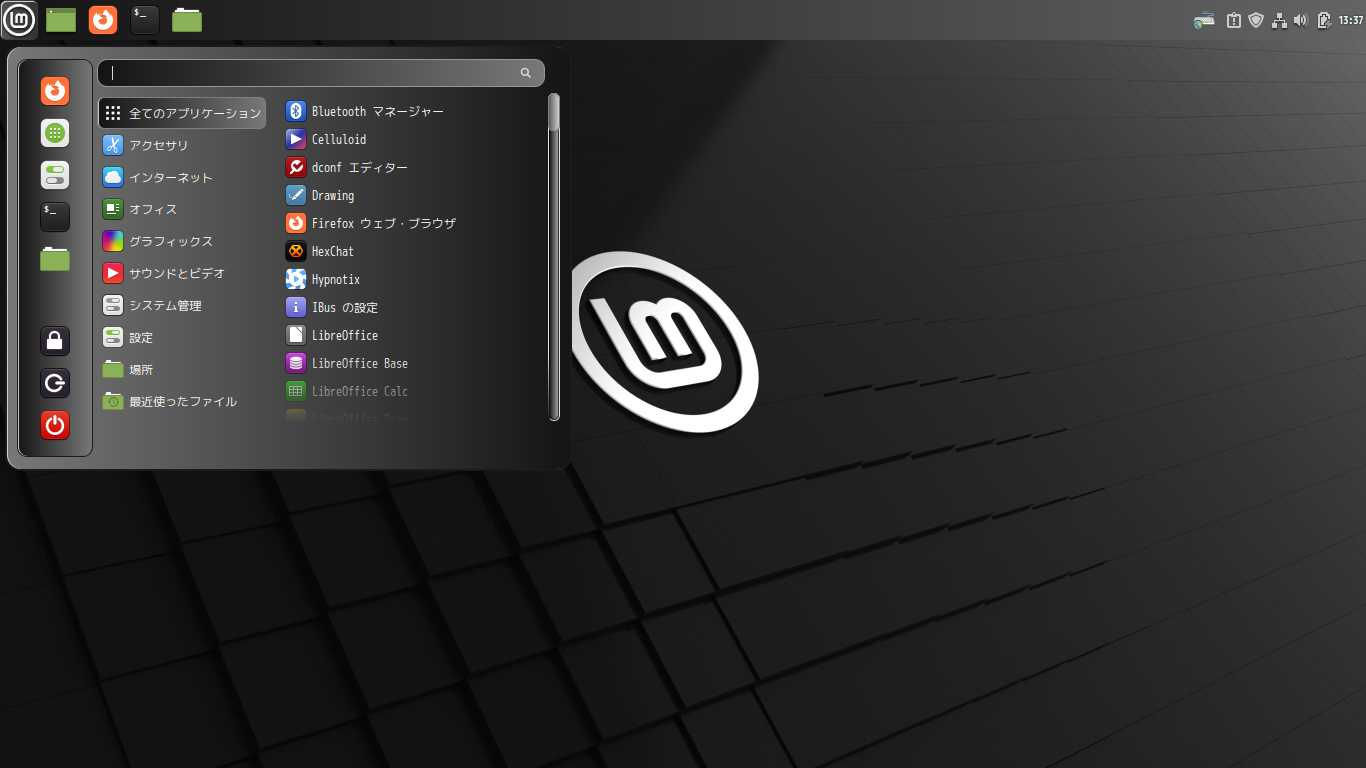1366x768 pixels.
Task: Open Software Manager in favorites sidebar
Action: click(55, 132)
